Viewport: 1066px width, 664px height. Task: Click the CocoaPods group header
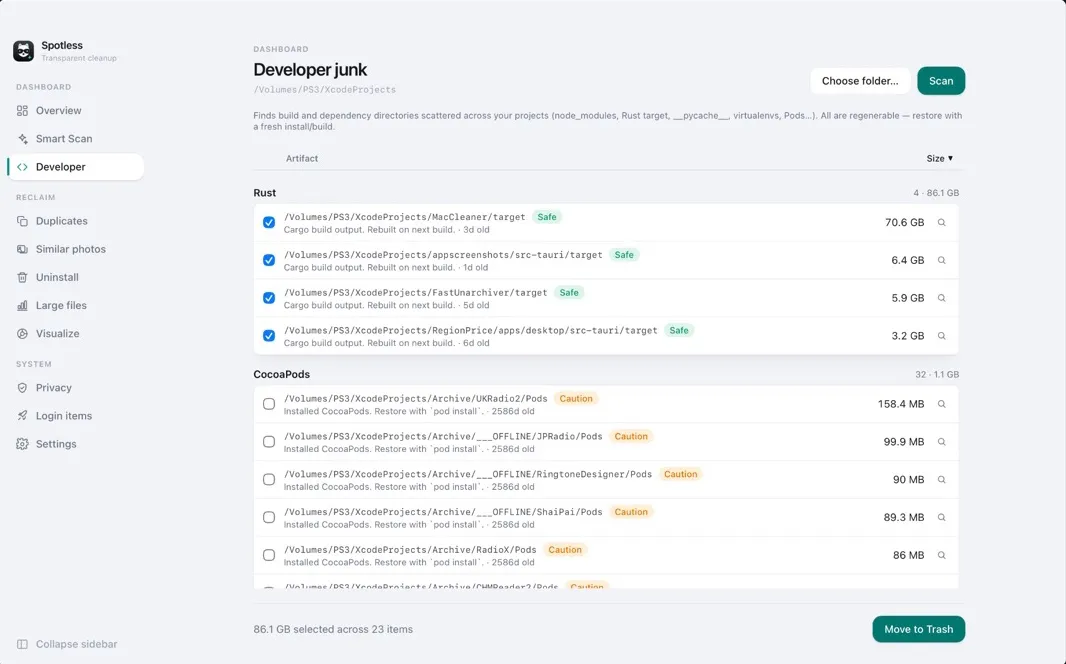click(281, 374)
